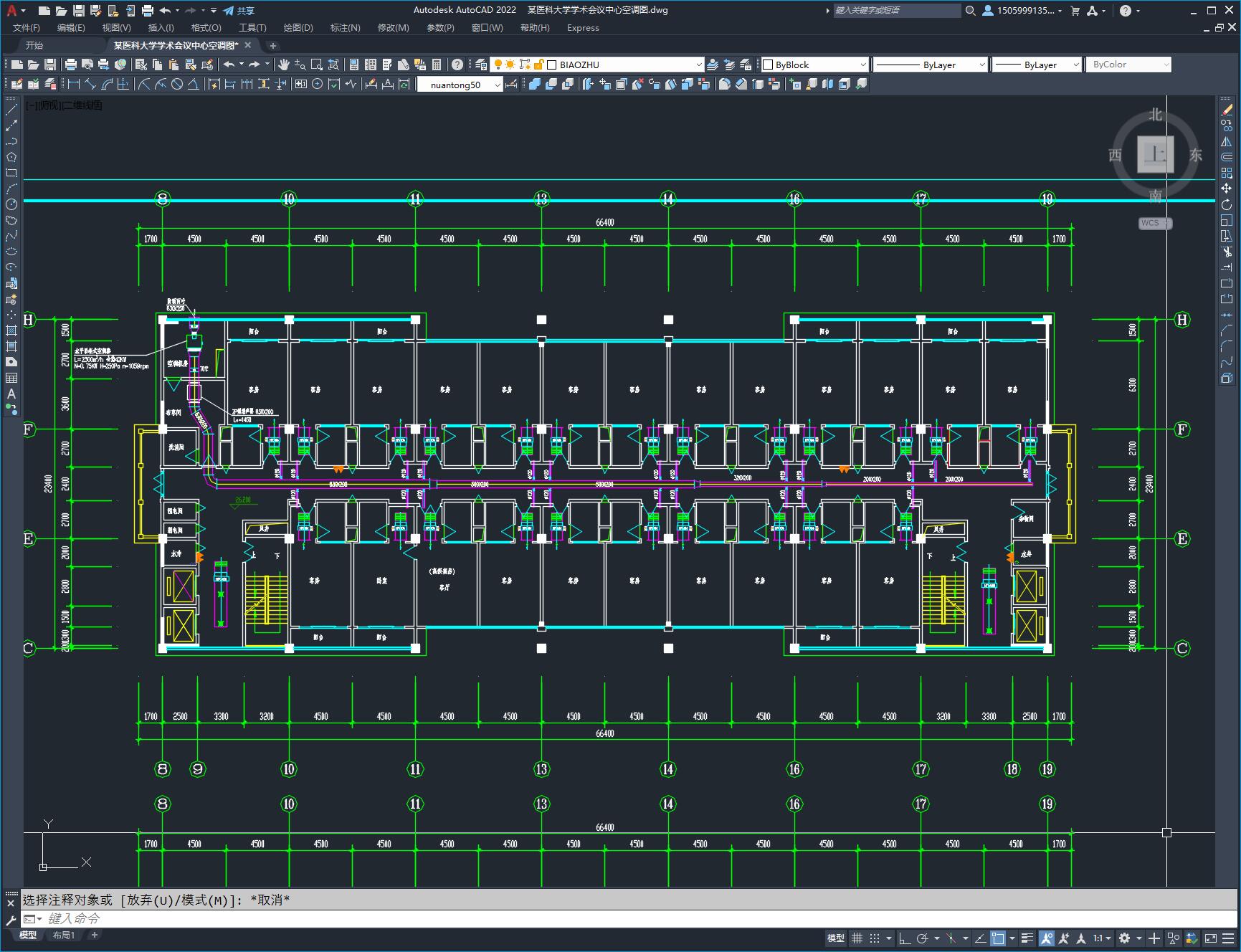Image resolution: width=1241 pixels, height=952 pixels.
Task: Toggle clean screen mode
Action: pos(1211,938)
